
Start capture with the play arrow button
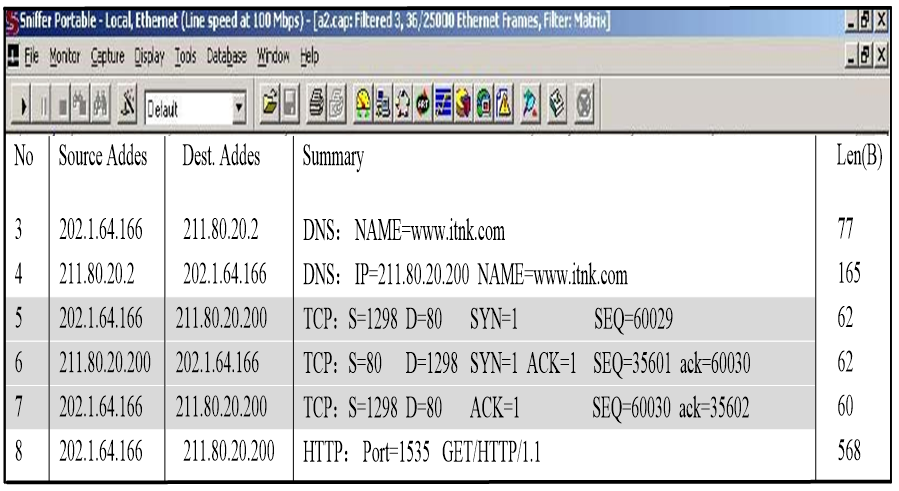click(x=22, y=106)
